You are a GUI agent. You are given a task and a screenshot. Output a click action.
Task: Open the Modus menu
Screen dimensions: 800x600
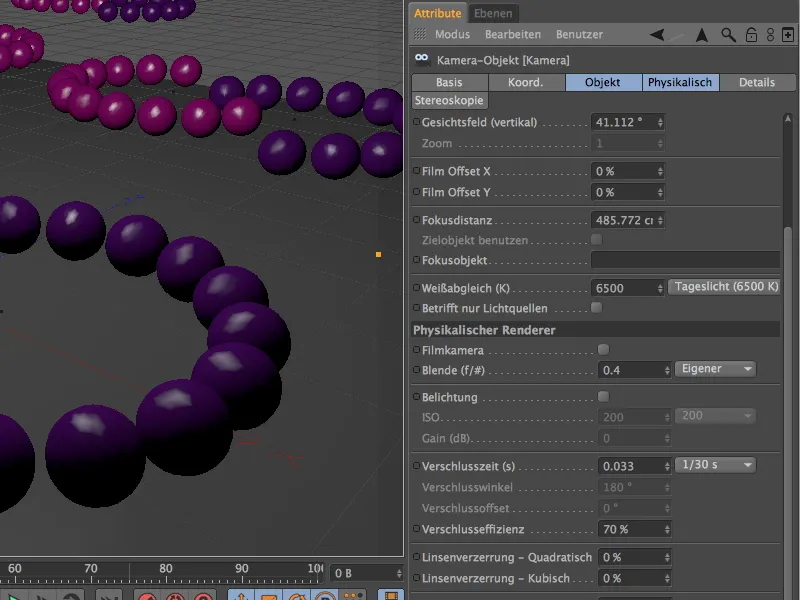[452, 34]
